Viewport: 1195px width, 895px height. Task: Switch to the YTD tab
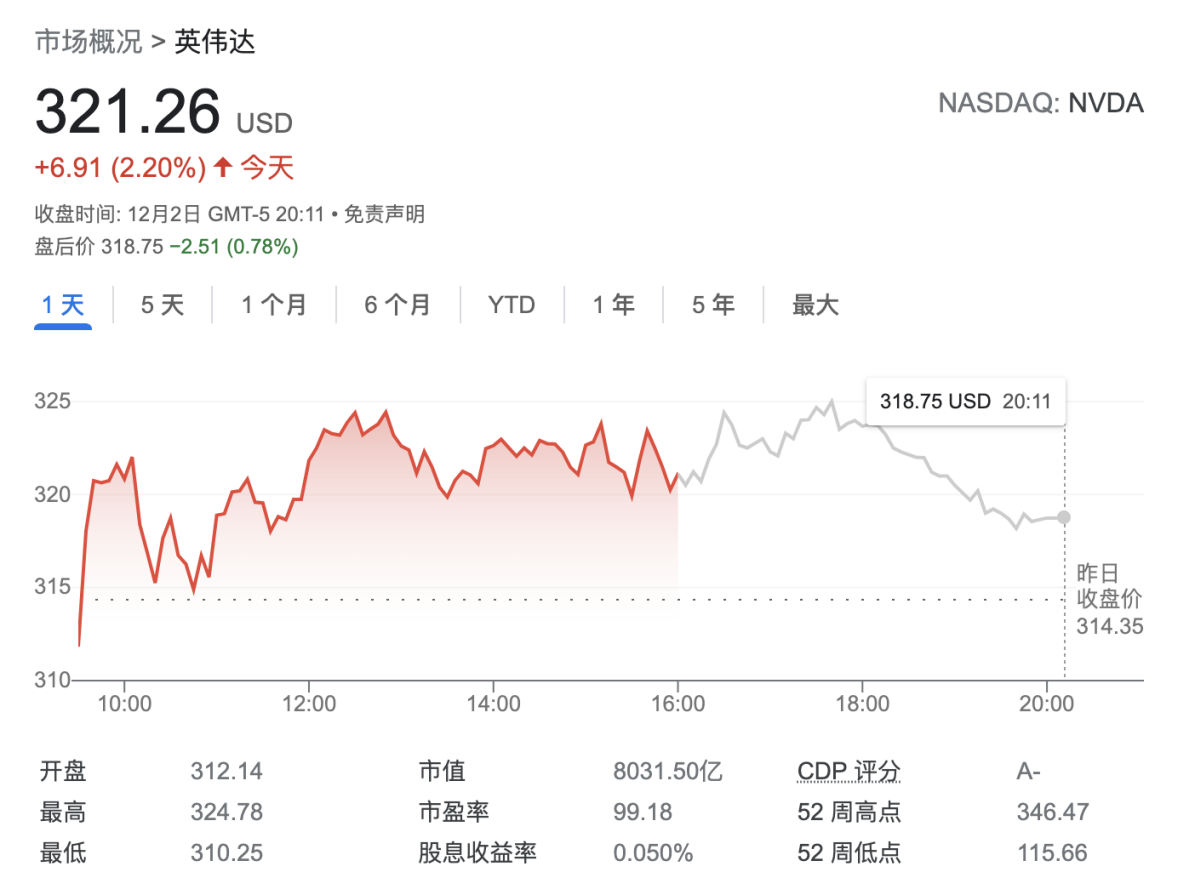pyautogui.click(x=511, y=305)
